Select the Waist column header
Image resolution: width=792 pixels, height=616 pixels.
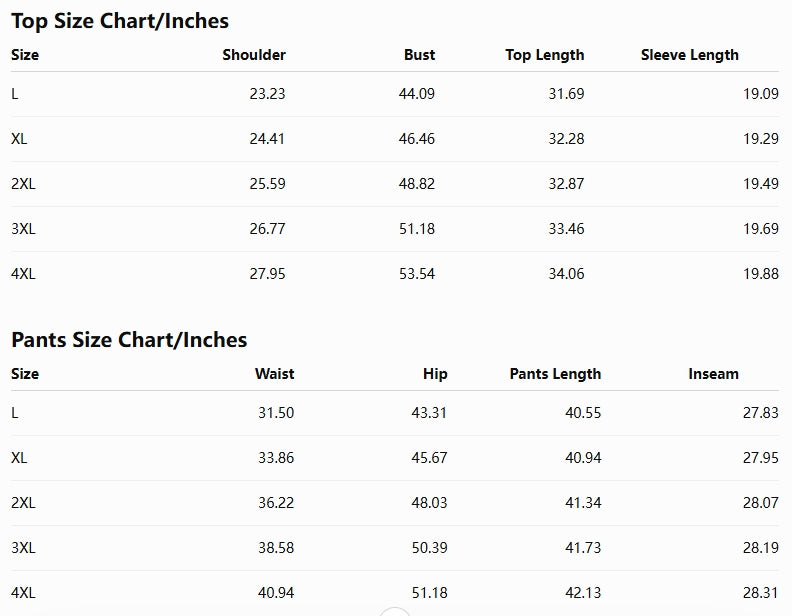[x=274, y=374]
